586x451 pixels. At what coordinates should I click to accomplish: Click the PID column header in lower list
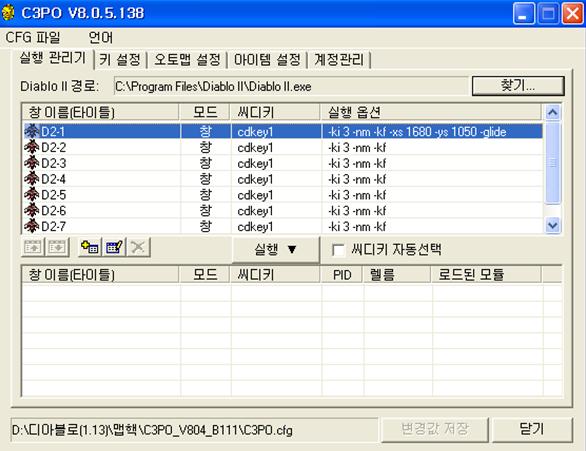pyautogui.click(x=342, y=275)
